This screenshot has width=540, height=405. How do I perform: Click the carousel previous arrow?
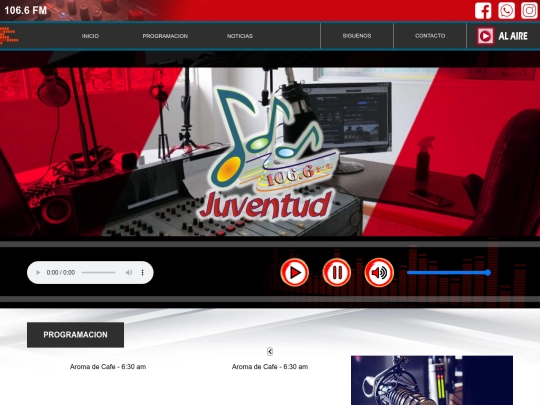pos(270,351)
